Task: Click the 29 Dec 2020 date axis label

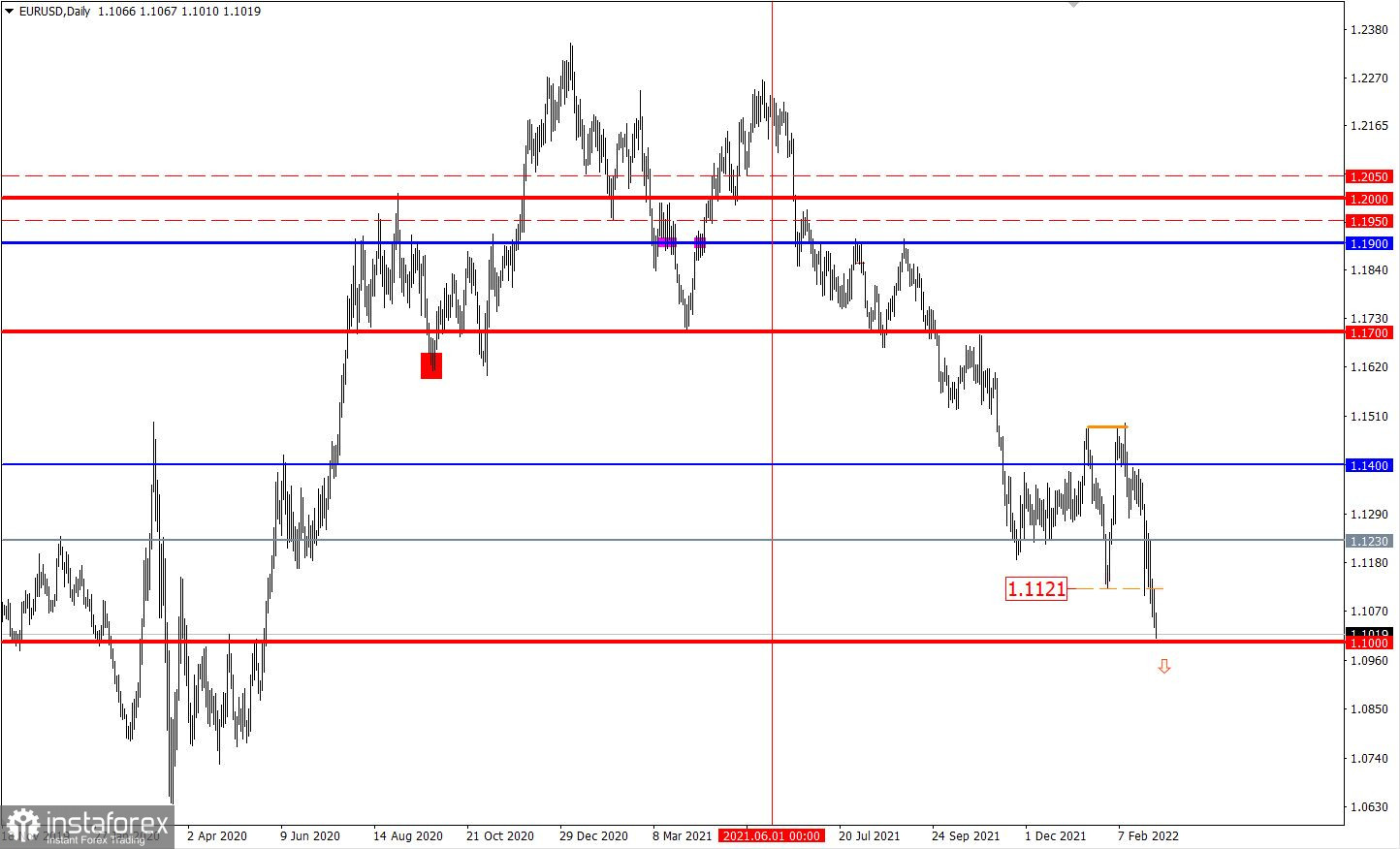Action: [594, 835]
